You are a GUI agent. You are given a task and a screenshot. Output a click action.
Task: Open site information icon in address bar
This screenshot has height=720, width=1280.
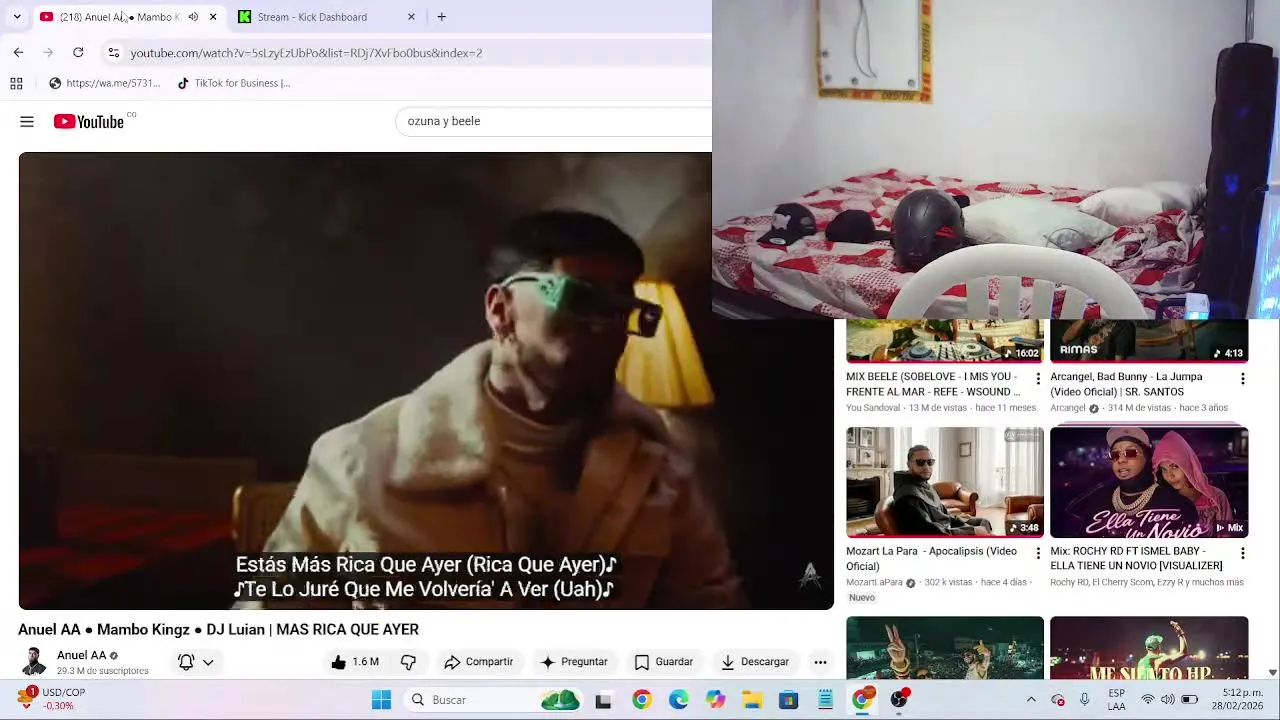114,52
